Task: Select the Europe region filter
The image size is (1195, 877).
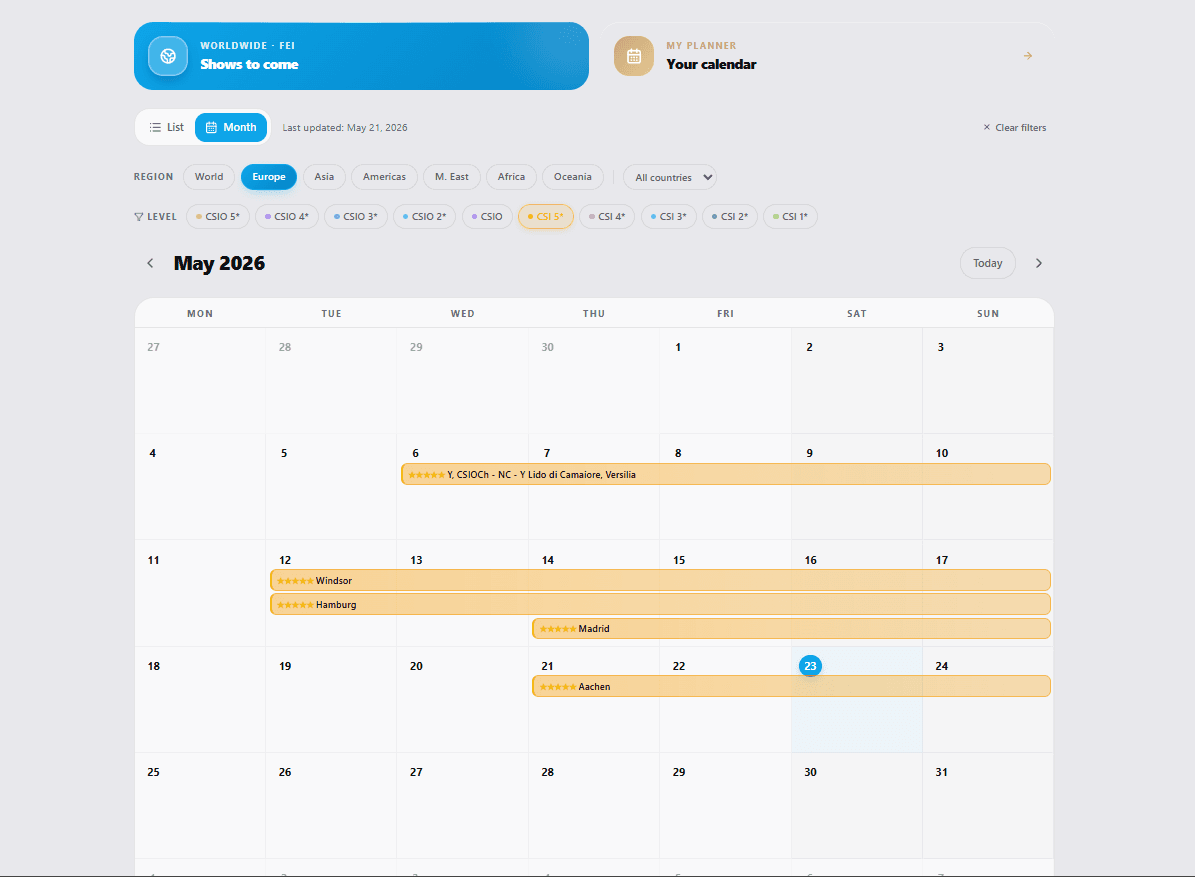Action: (269, 177)
